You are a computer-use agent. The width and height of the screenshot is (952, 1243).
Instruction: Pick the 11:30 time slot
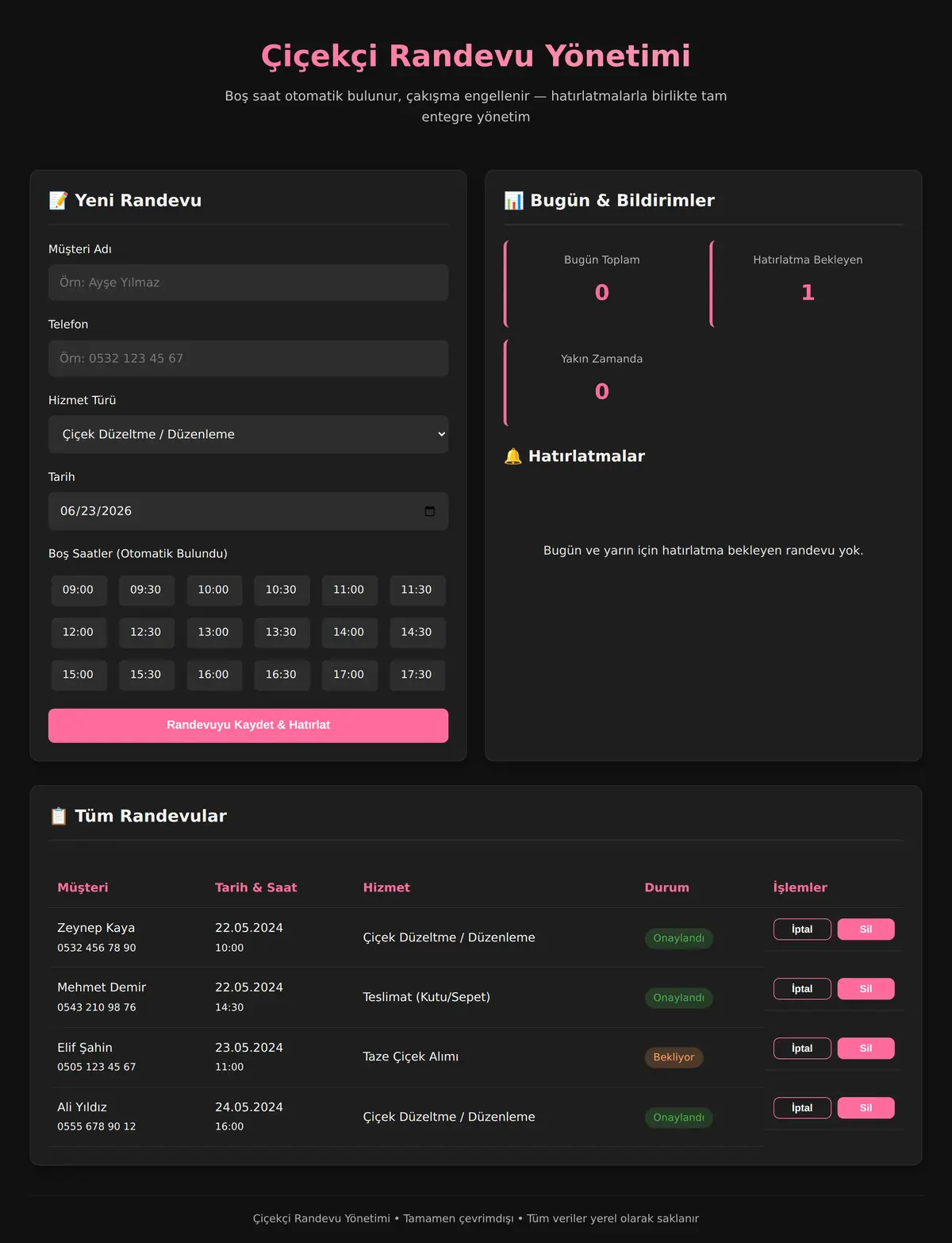pos(416,590)
